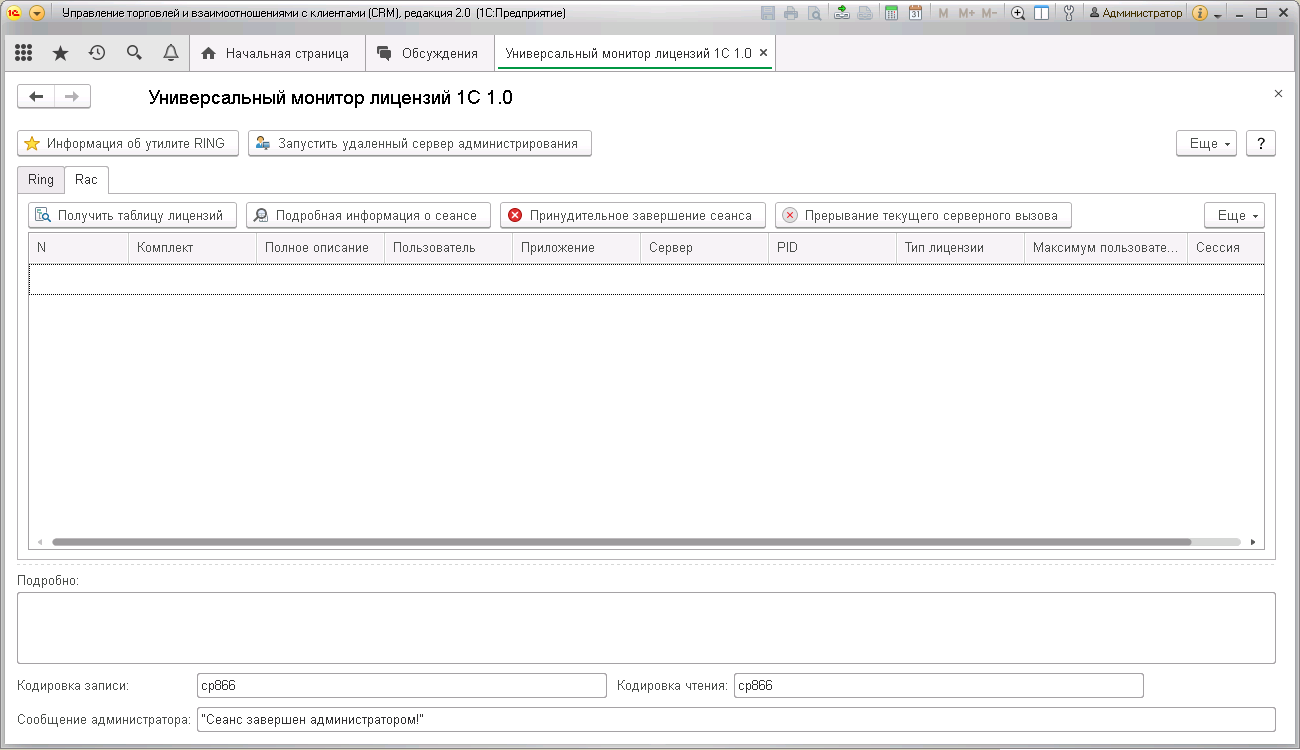Click the Комплект column header

click(192, 247)
